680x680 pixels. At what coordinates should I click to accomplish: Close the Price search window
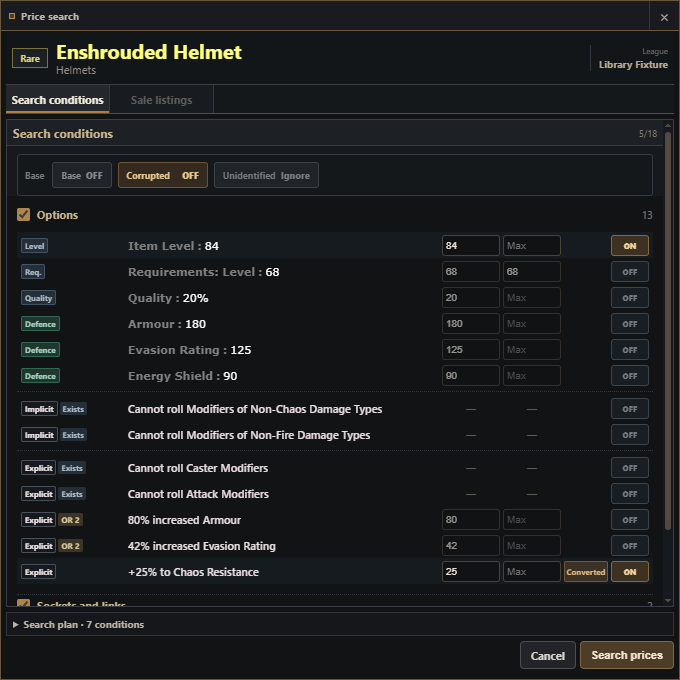664,17
